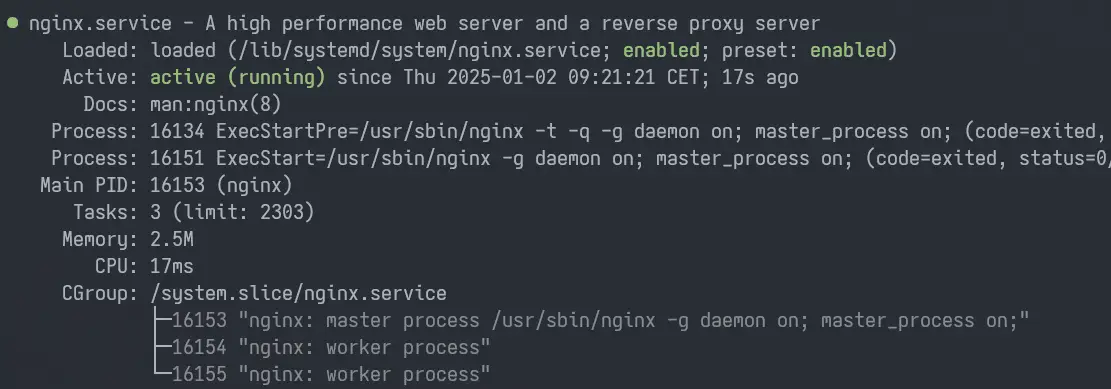Click the 'Loaded:' field label
This screenshot has width=1111, height=389.
(100, 50)
